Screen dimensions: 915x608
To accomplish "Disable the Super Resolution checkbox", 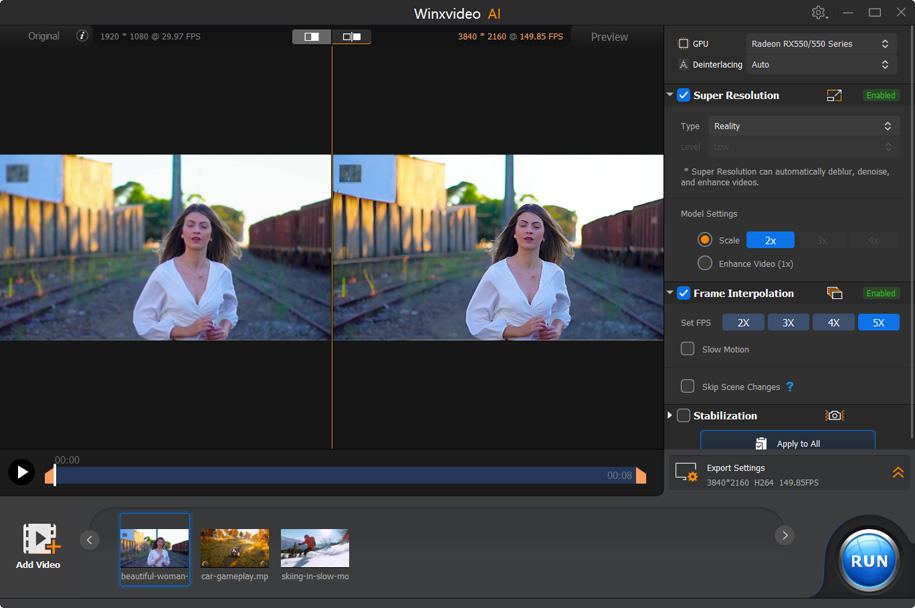I will point(682,95).
